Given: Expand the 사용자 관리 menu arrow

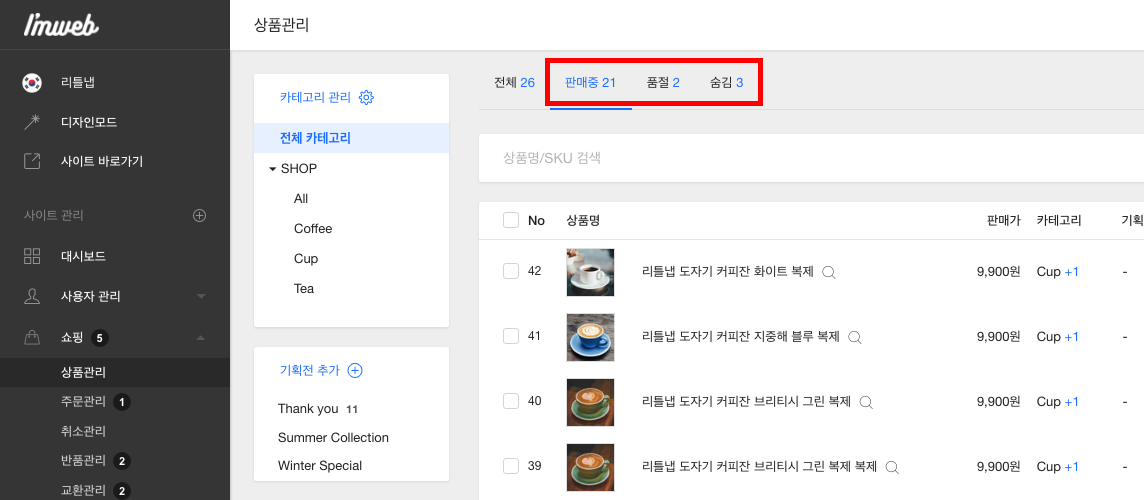Looking at the screenshot, I should (x=201, y=296).
